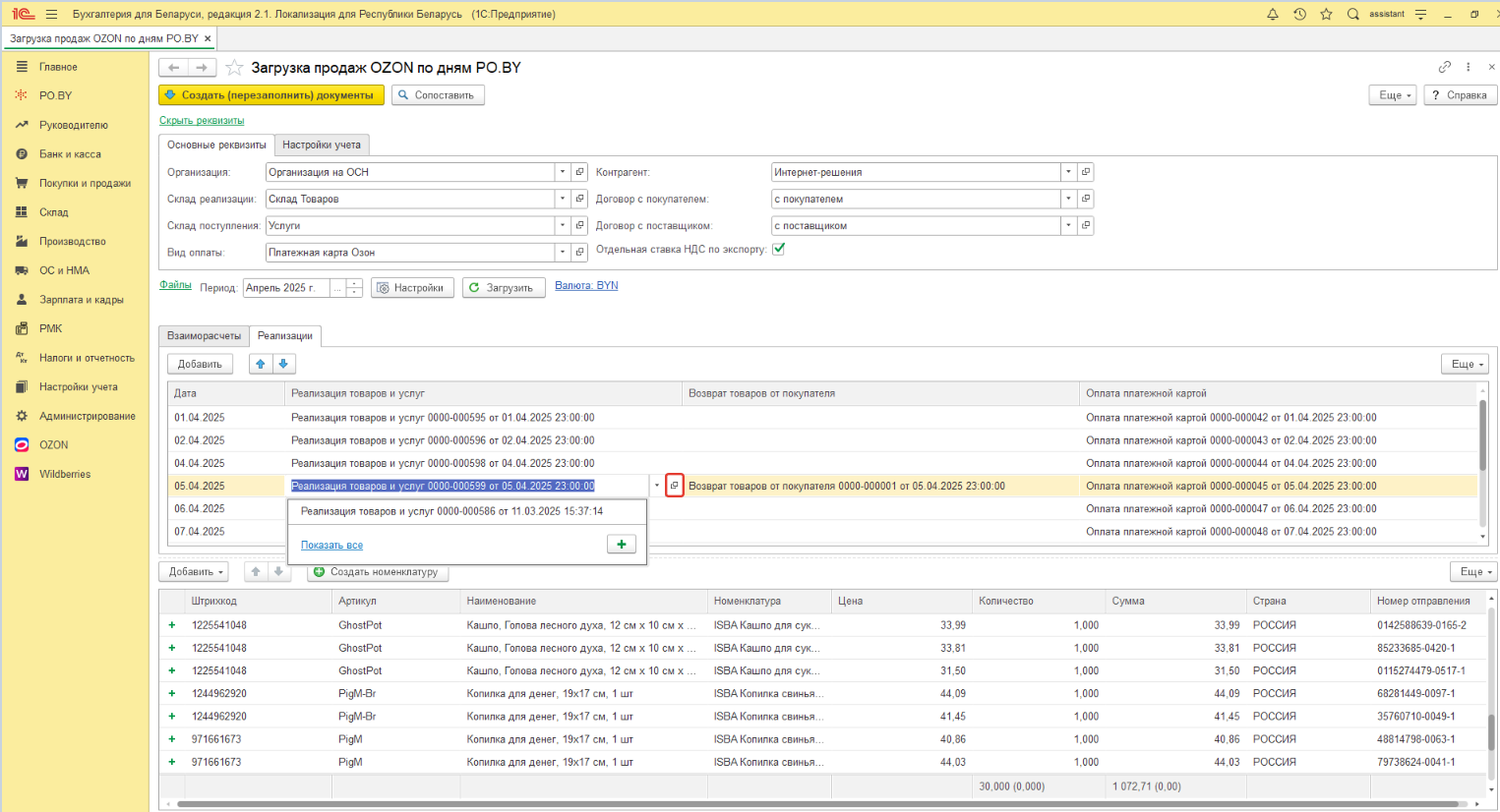Open Склад Товаров record form
Image resolution: width=1500 pixels, height=812 pixels.
(580, 199)
